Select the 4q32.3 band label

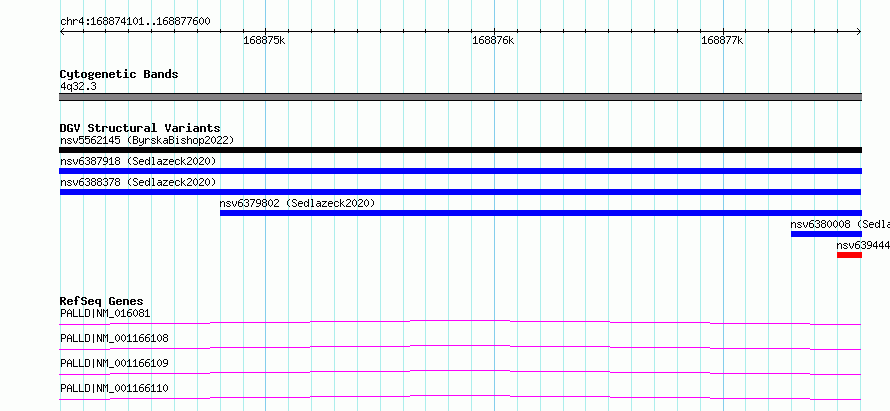coord(78,86)
